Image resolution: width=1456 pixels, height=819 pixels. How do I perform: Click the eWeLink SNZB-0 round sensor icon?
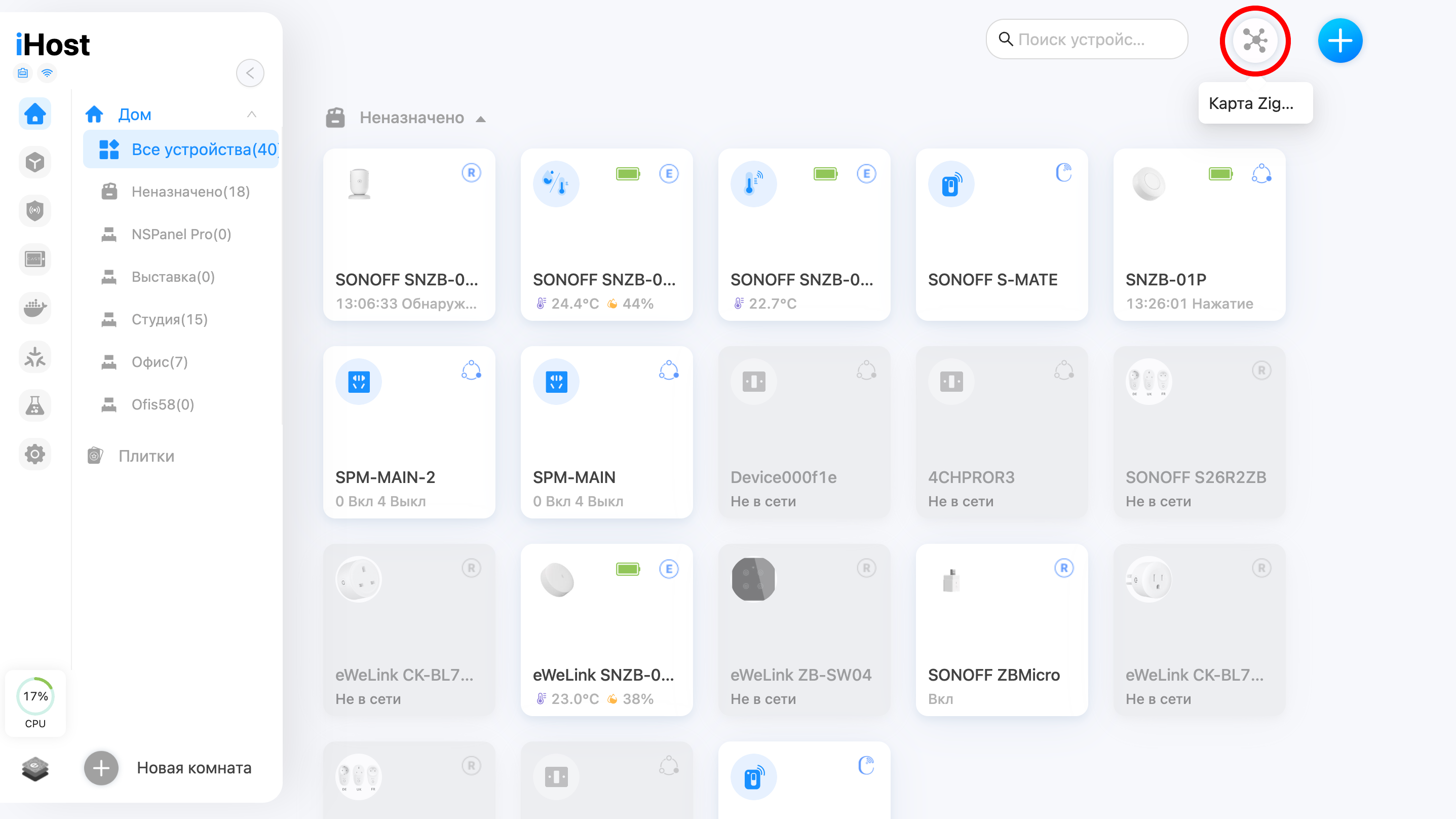point(557,580)
